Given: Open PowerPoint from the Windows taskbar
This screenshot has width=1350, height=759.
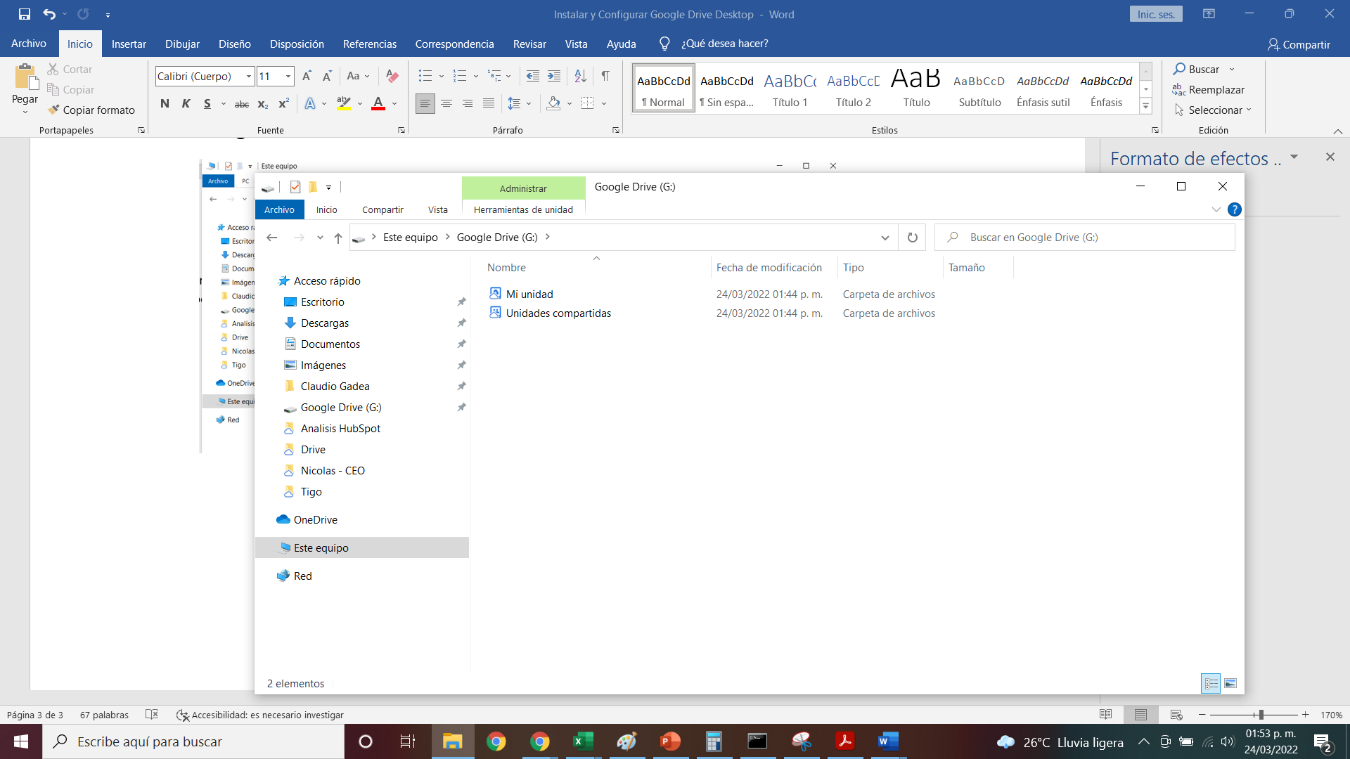Looking at the screenshot, I should (670, 741).
